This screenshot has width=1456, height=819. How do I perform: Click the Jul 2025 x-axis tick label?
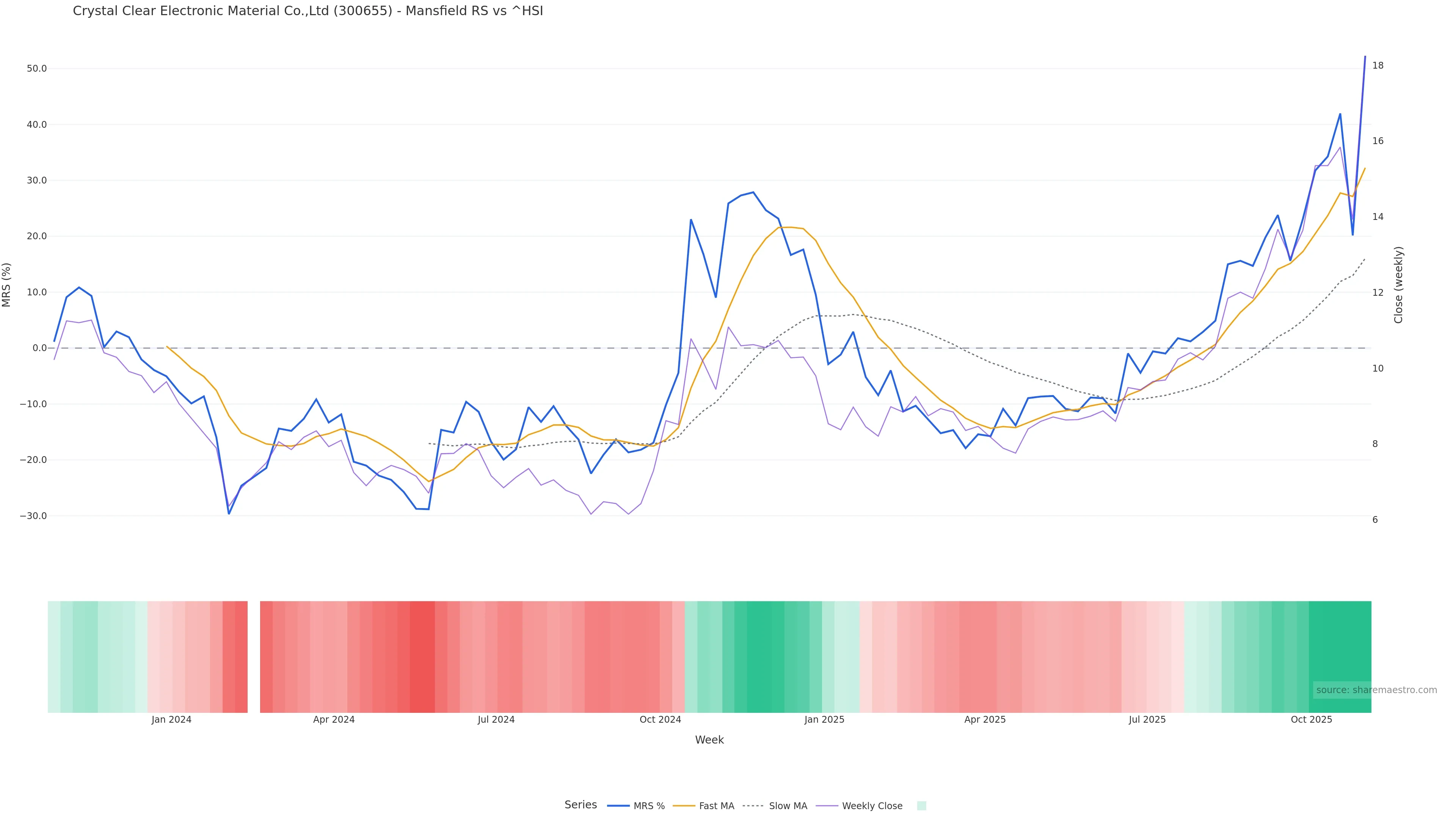coord(1147,720)
